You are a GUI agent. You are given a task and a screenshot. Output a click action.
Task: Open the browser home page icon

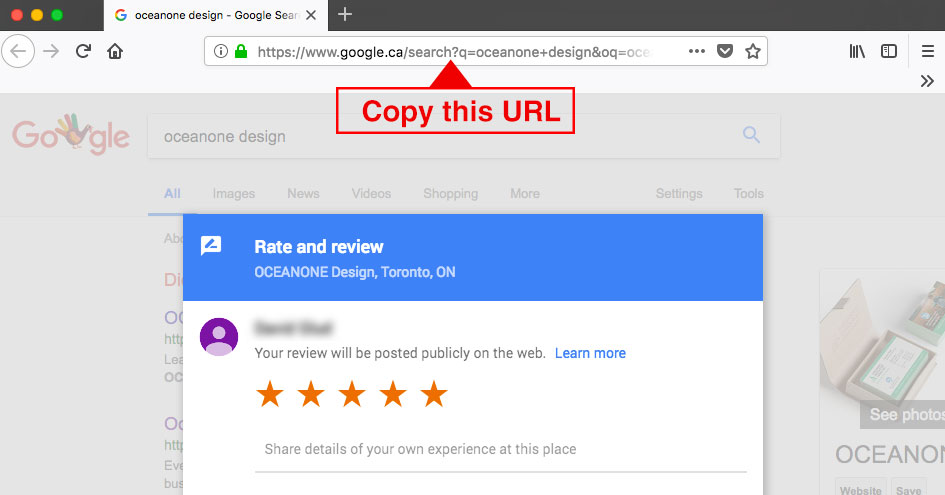[115, 51]
